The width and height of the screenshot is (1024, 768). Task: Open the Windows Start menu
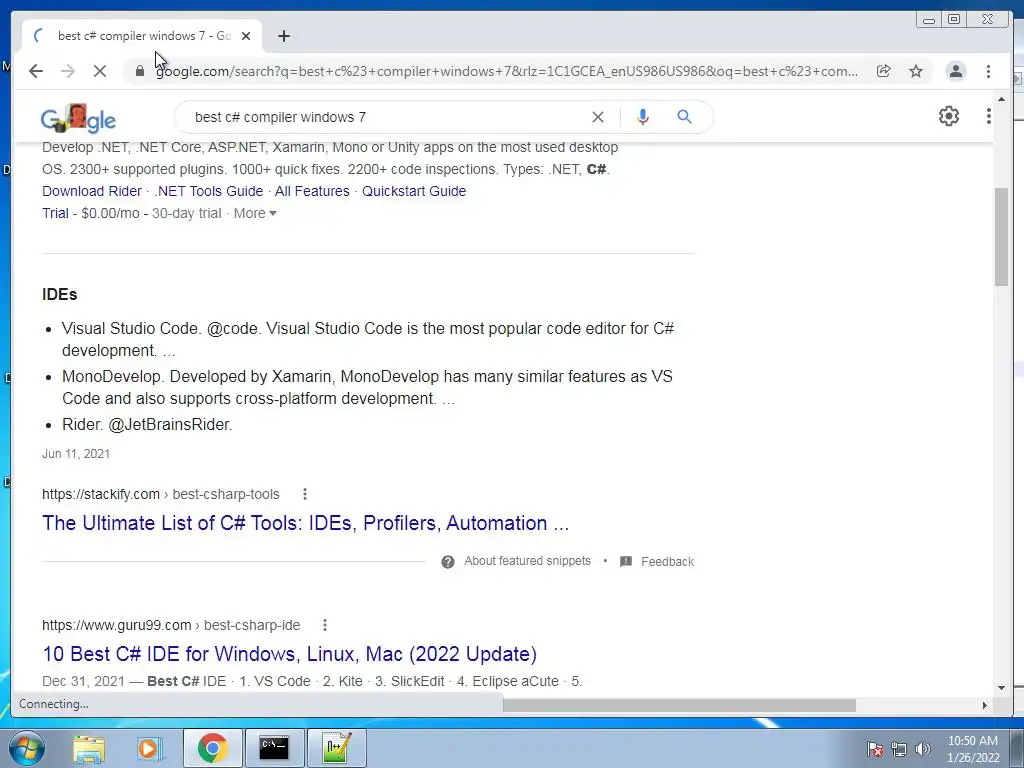(25, 748)
